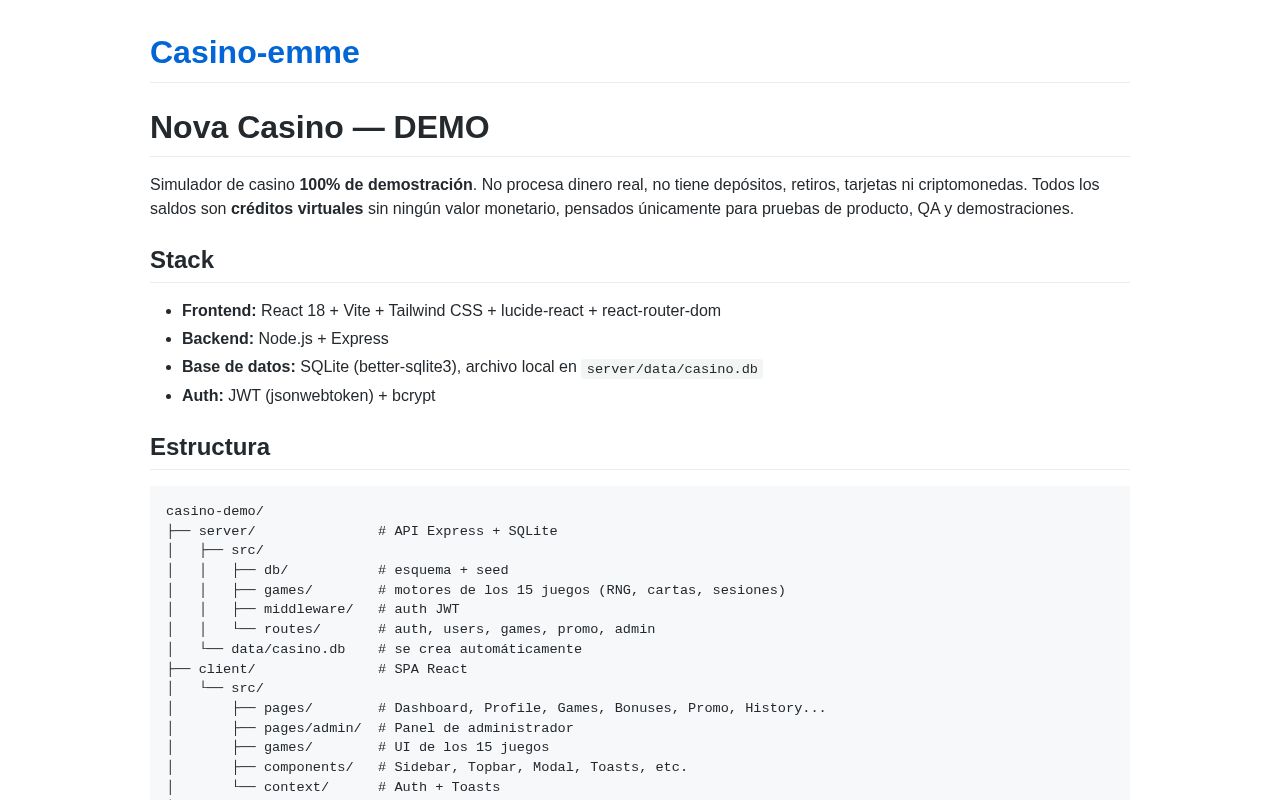Click comment '# Panel de administrador'
The image size is (1280, 800).
click(x=476, y=728)
